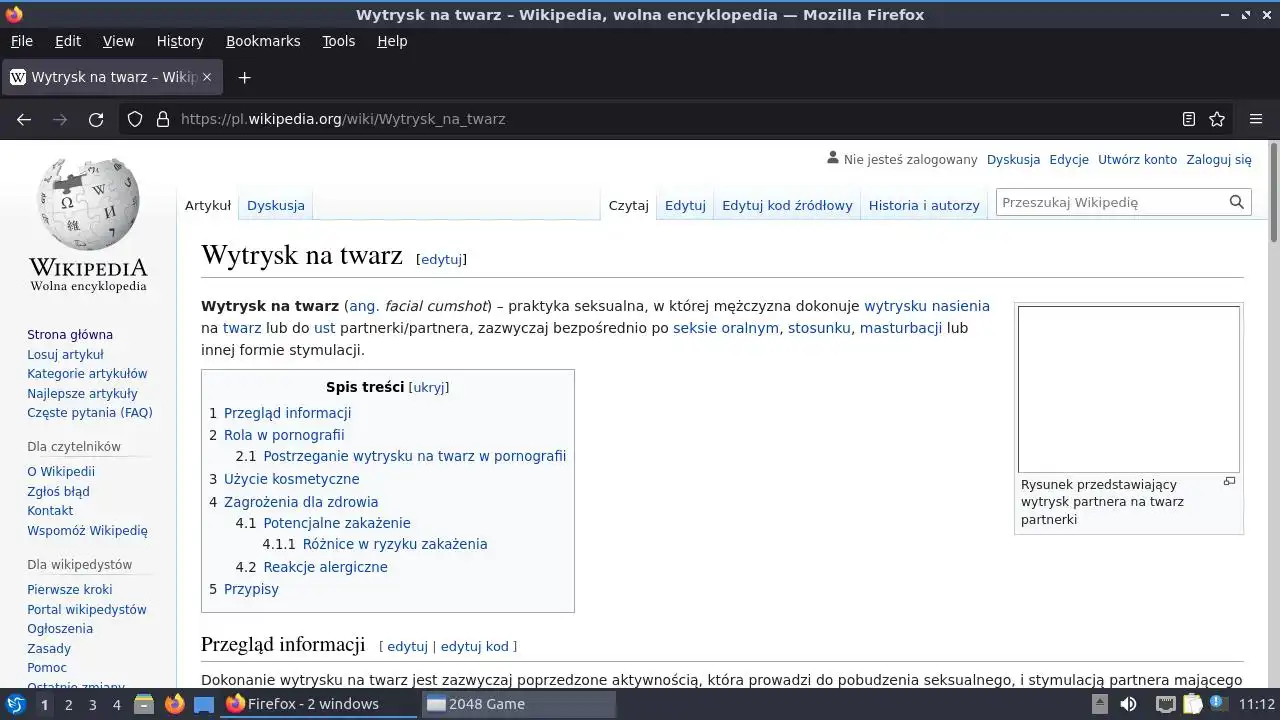Click the show desktop taskbar icon

204,704
